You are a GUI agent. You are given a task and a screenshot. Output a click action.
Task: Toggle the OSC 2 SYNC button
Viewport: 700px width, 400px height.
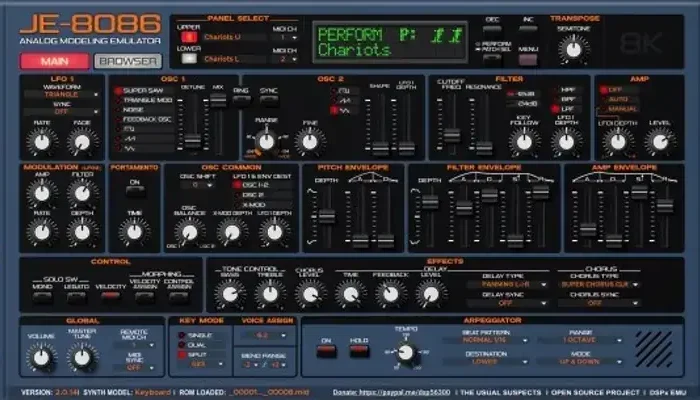[269, 101]
